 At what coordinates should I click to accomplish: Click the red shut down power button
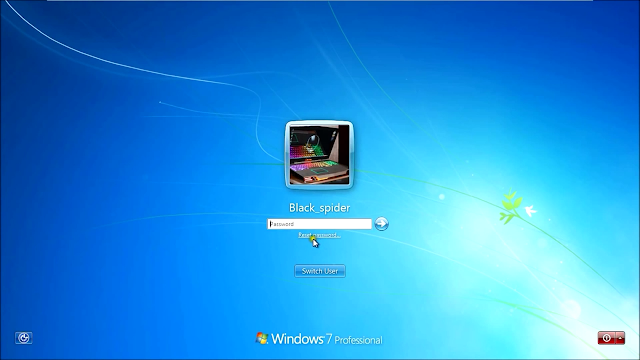607,338
